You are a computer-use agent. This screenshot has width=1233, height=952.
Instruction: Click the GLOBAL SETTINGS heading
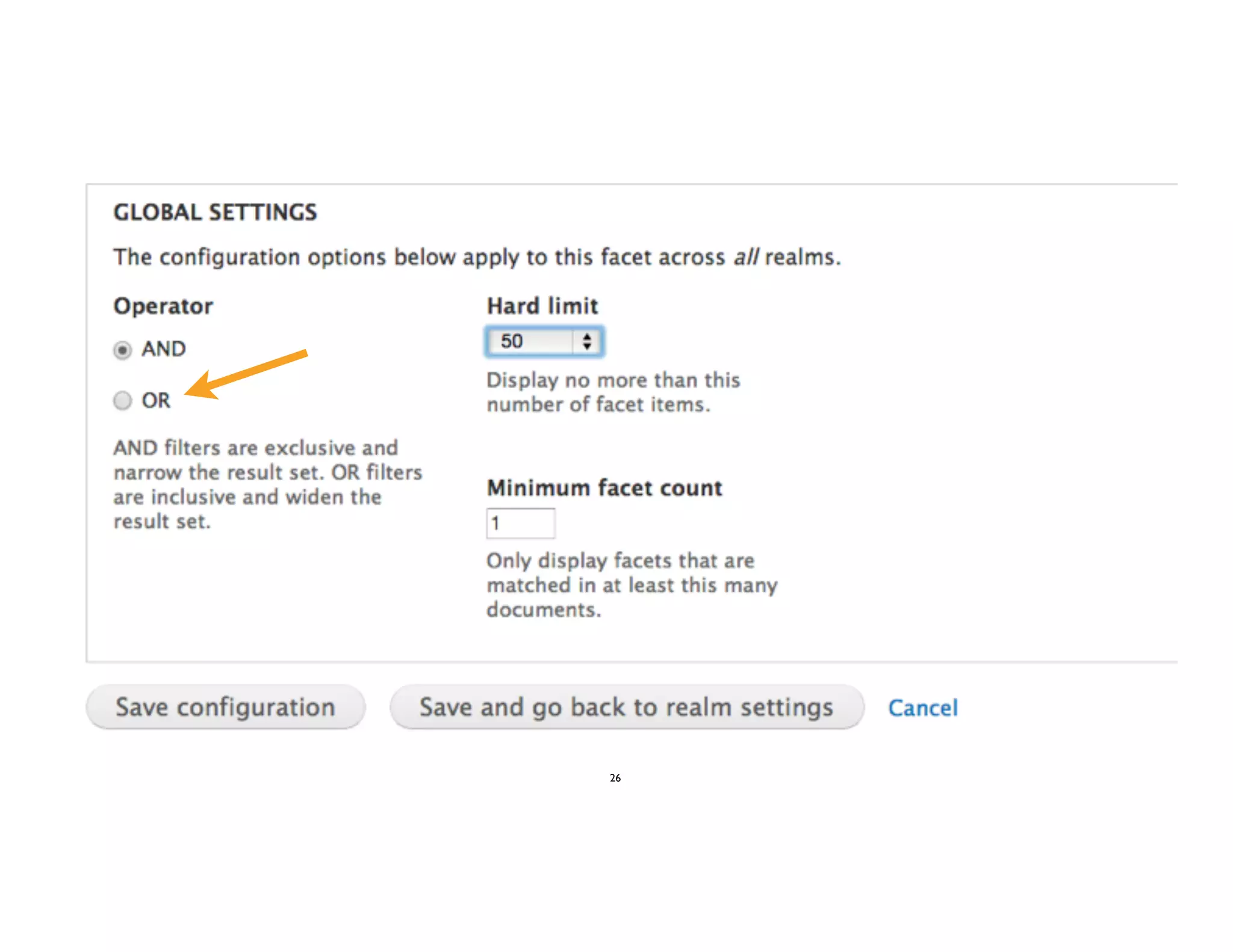click(215, 212)
